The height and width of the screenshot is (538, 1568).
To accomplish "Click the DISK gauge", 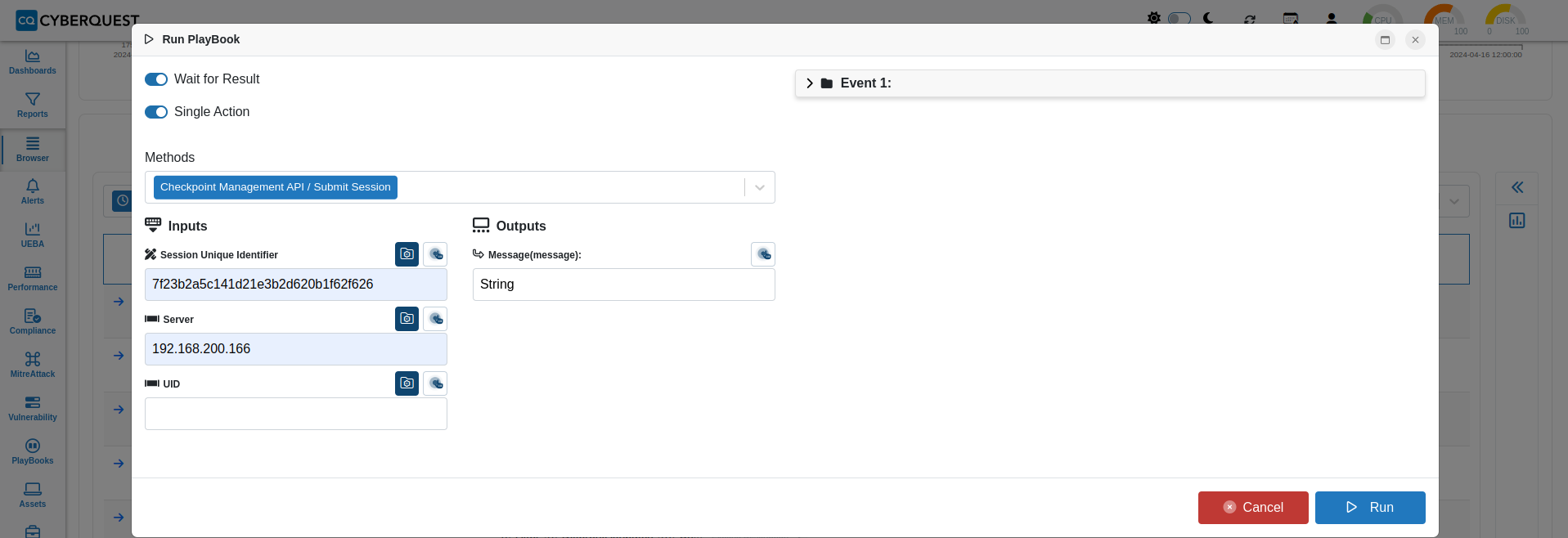I will pos(1506,18).
